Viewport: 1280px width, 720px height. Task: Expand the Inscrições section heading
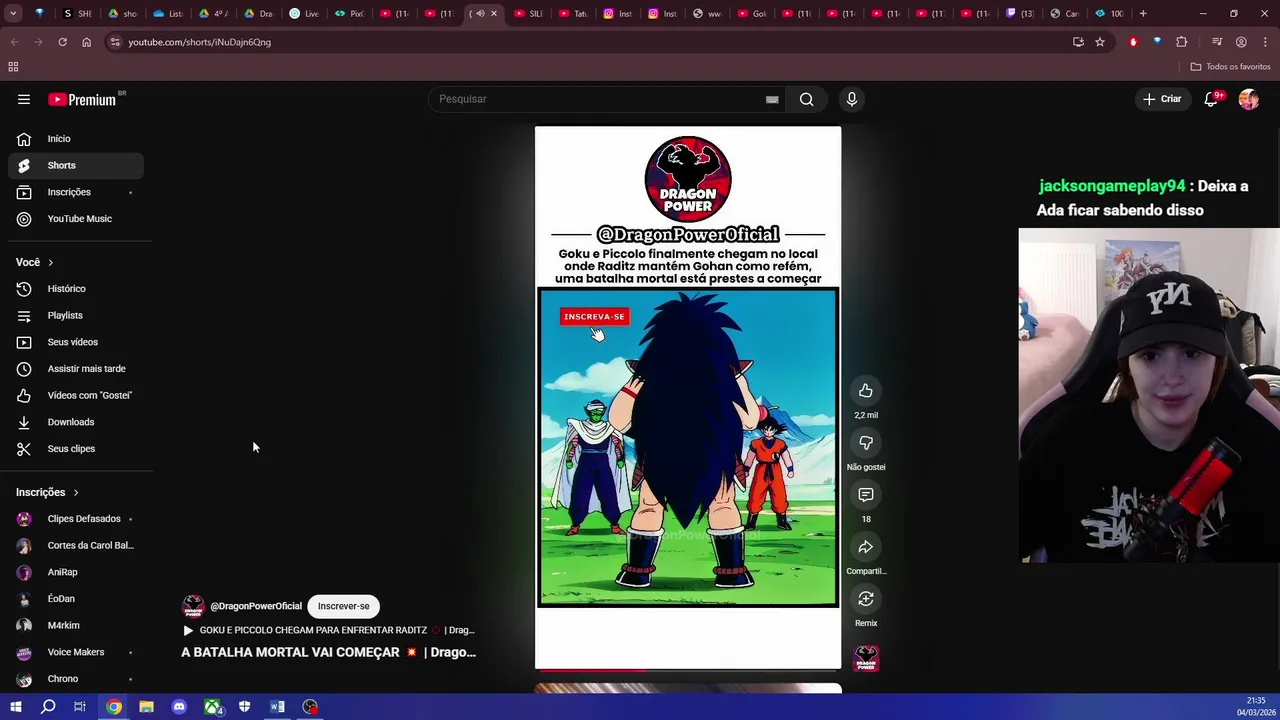pyautogui.click(x=47, y=492)
